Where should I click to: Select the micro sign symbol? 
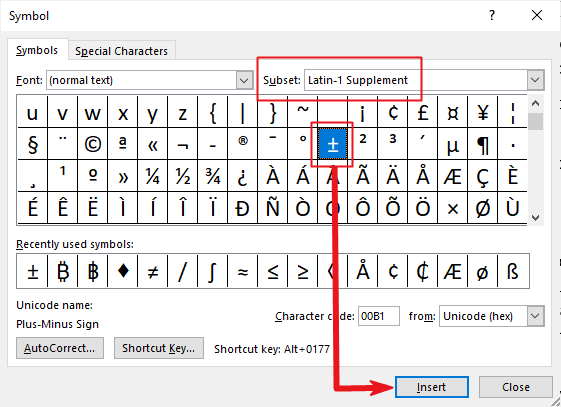point(453,144)
